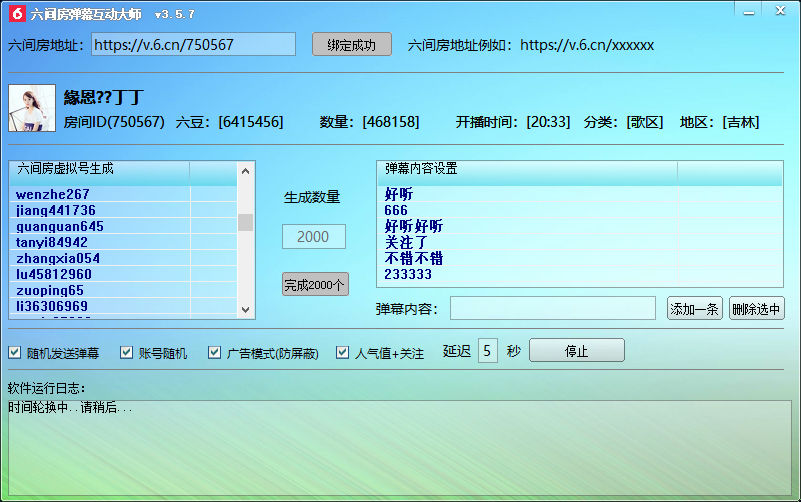Viewport: 801px width, 502px height.
Task: Select the 好听 danmaku entry
Action: point(580,194)
